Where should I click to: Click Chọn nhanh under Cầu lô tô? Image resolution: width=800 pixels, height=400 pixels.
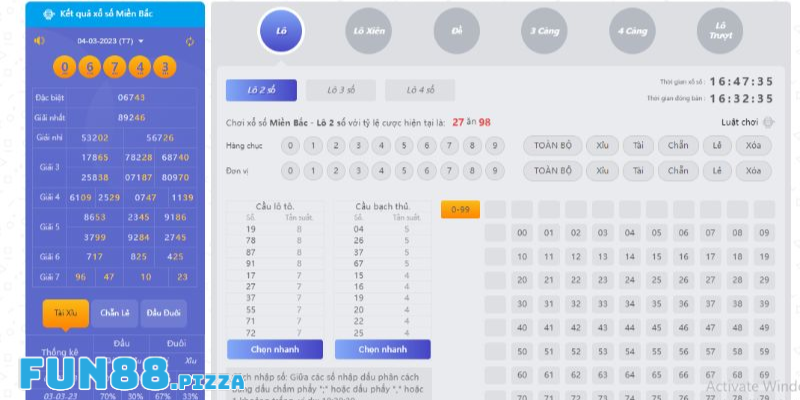[275, 349]
